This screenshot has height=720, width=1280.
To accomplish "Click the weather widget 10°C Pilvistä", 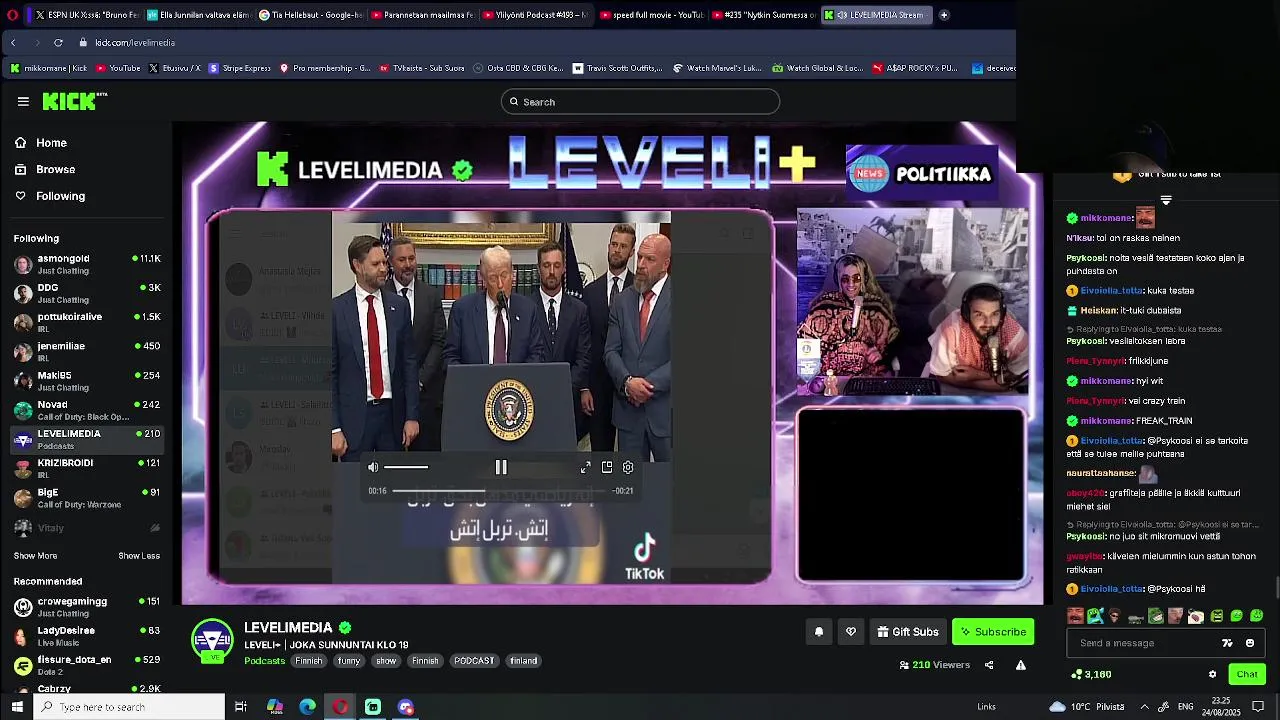I will tap(1086, 707).
